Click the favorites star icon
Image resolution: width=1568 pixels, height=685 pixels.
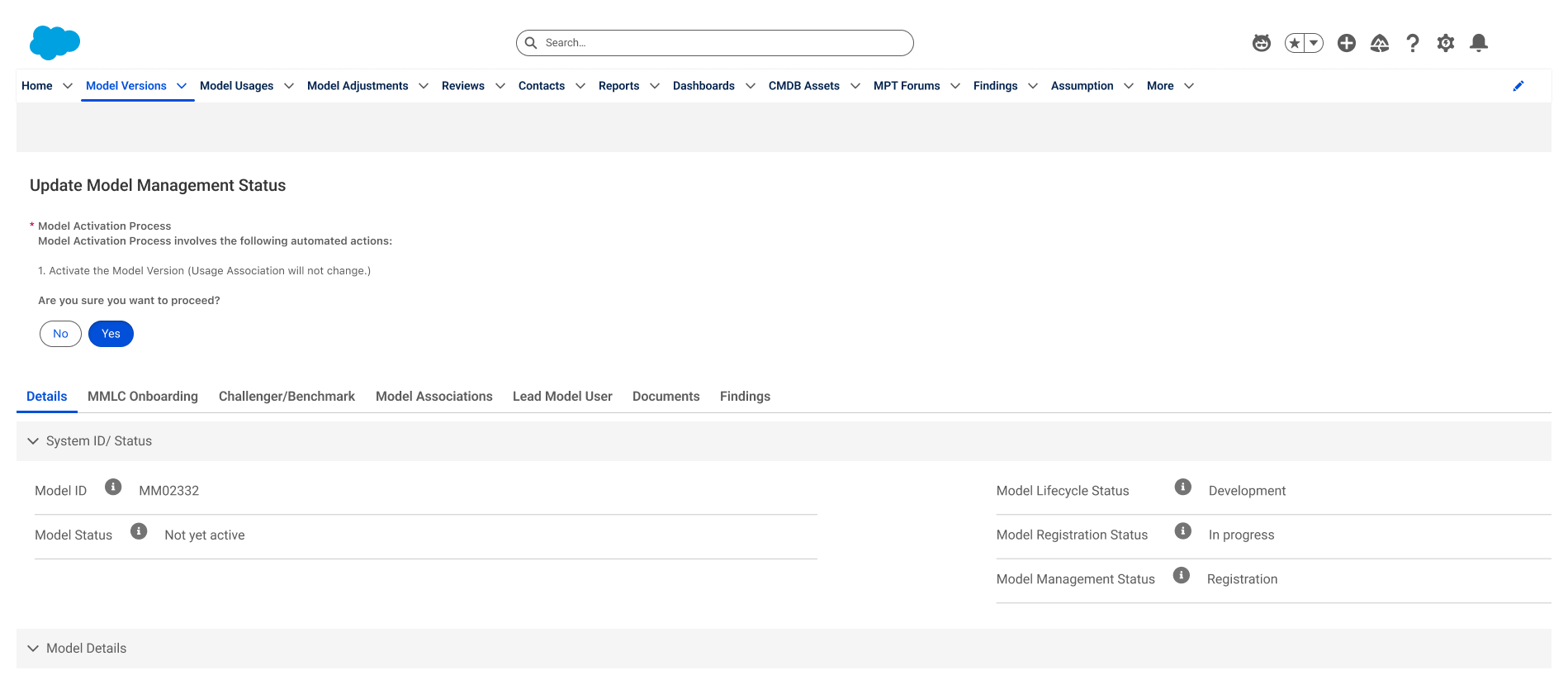pyautogui.click(x=1295, y=43)
